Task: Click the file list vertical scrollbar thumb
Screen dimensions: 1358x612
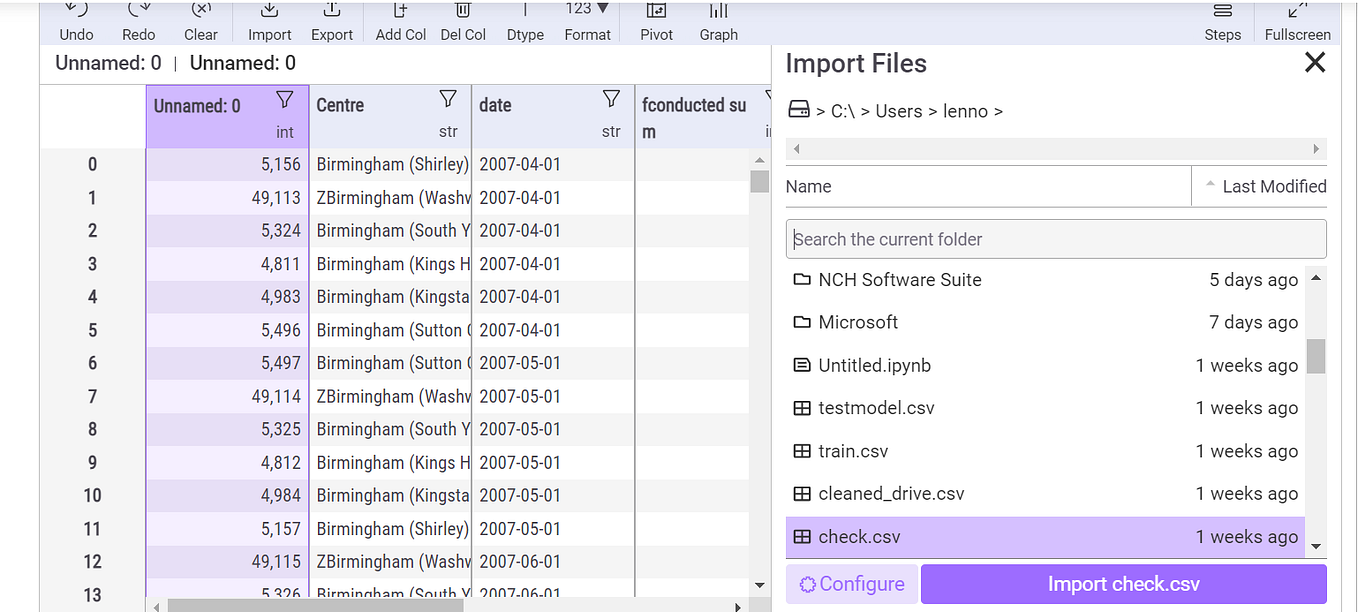Action: coord(1316,355)
